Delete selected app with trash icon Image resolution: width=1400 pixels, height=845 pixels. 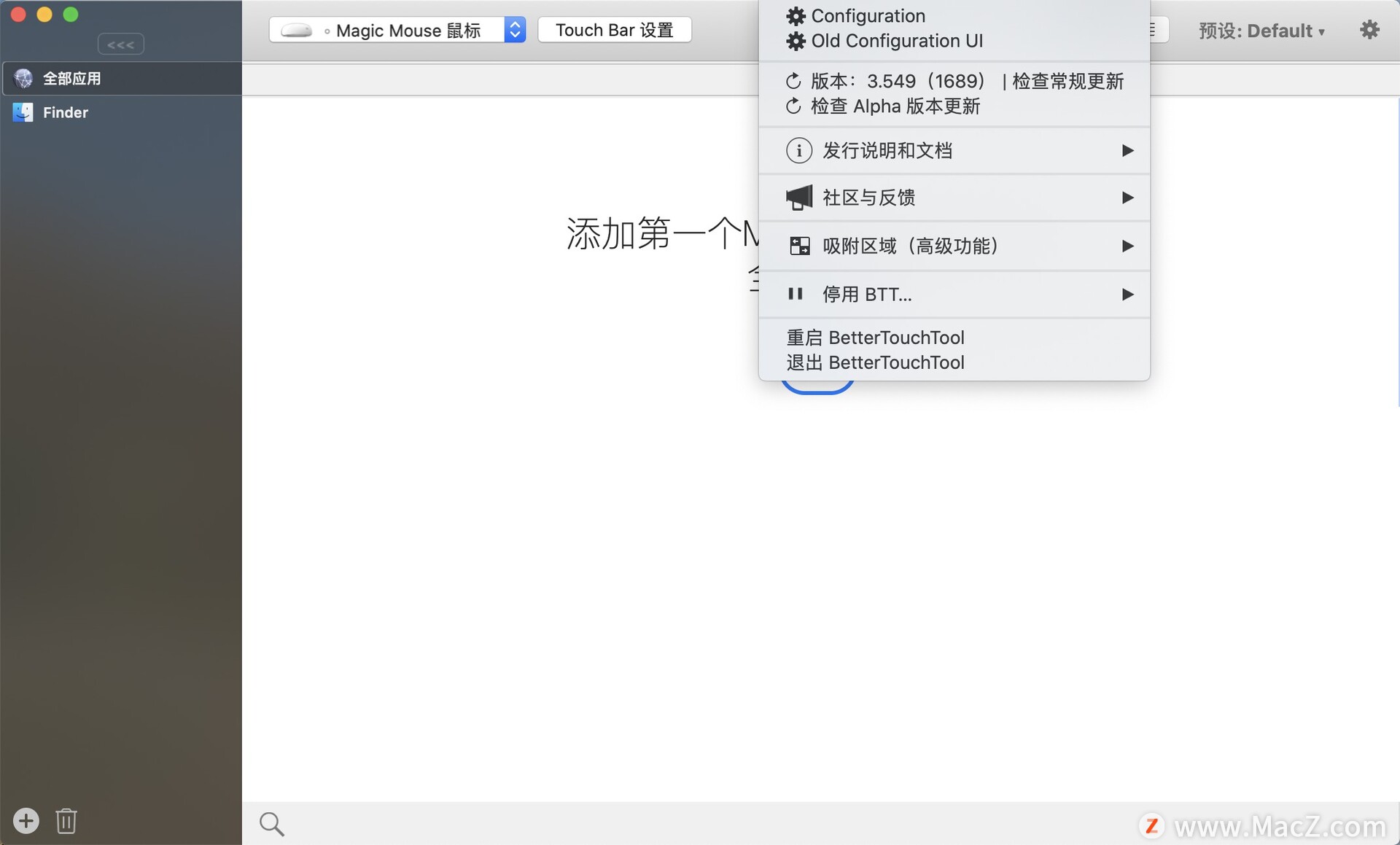pyautogui.click(x=66, y=821)
